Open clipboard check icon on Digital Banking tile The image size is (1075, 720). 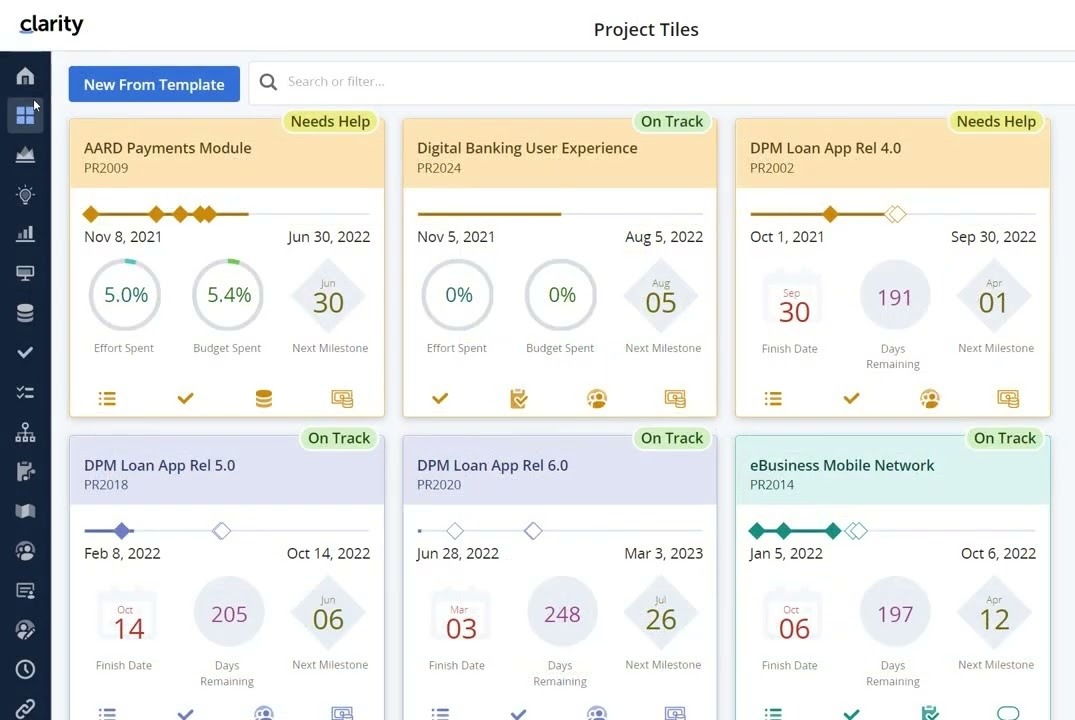point(518,398)
